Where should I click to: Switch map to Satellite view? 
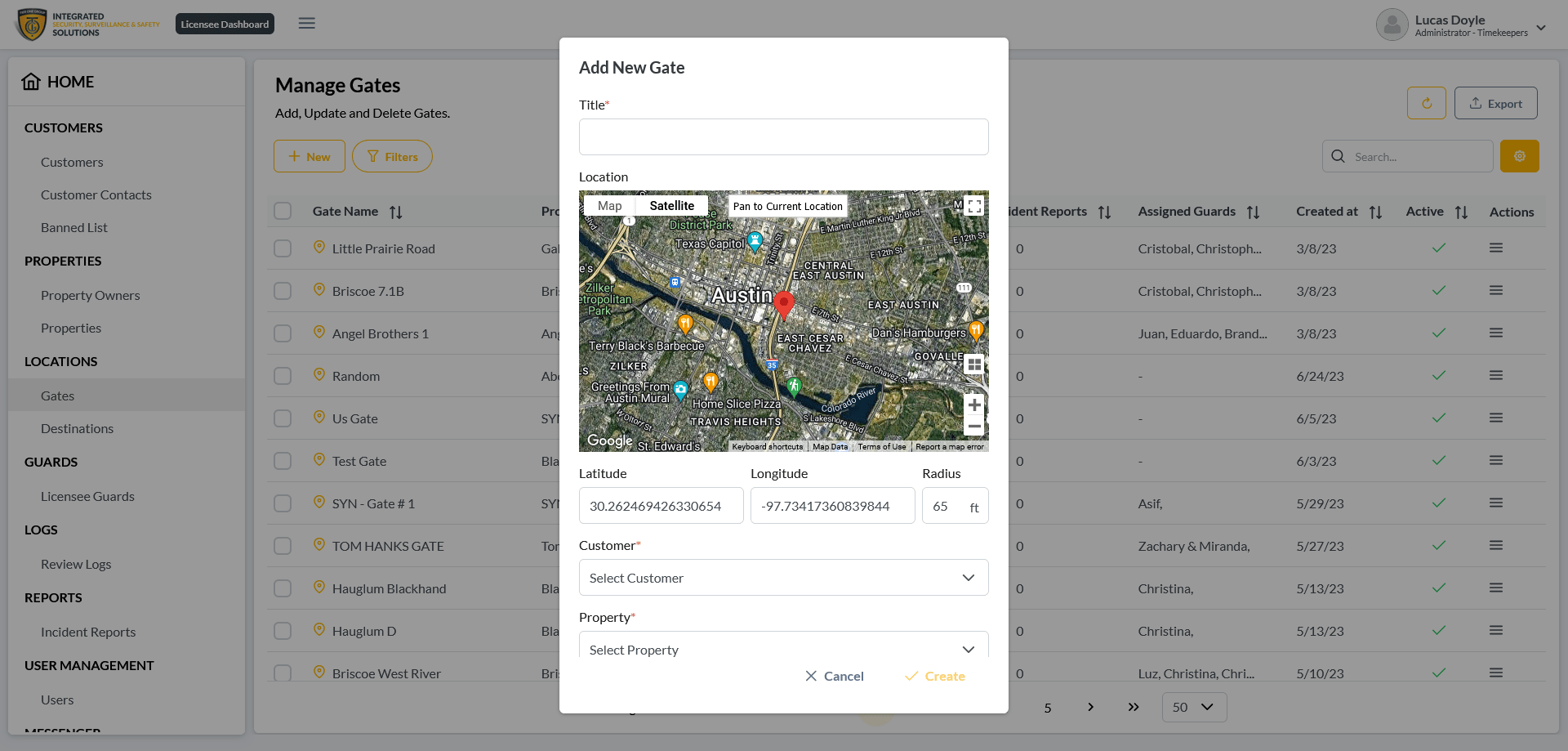click(672, 206)
